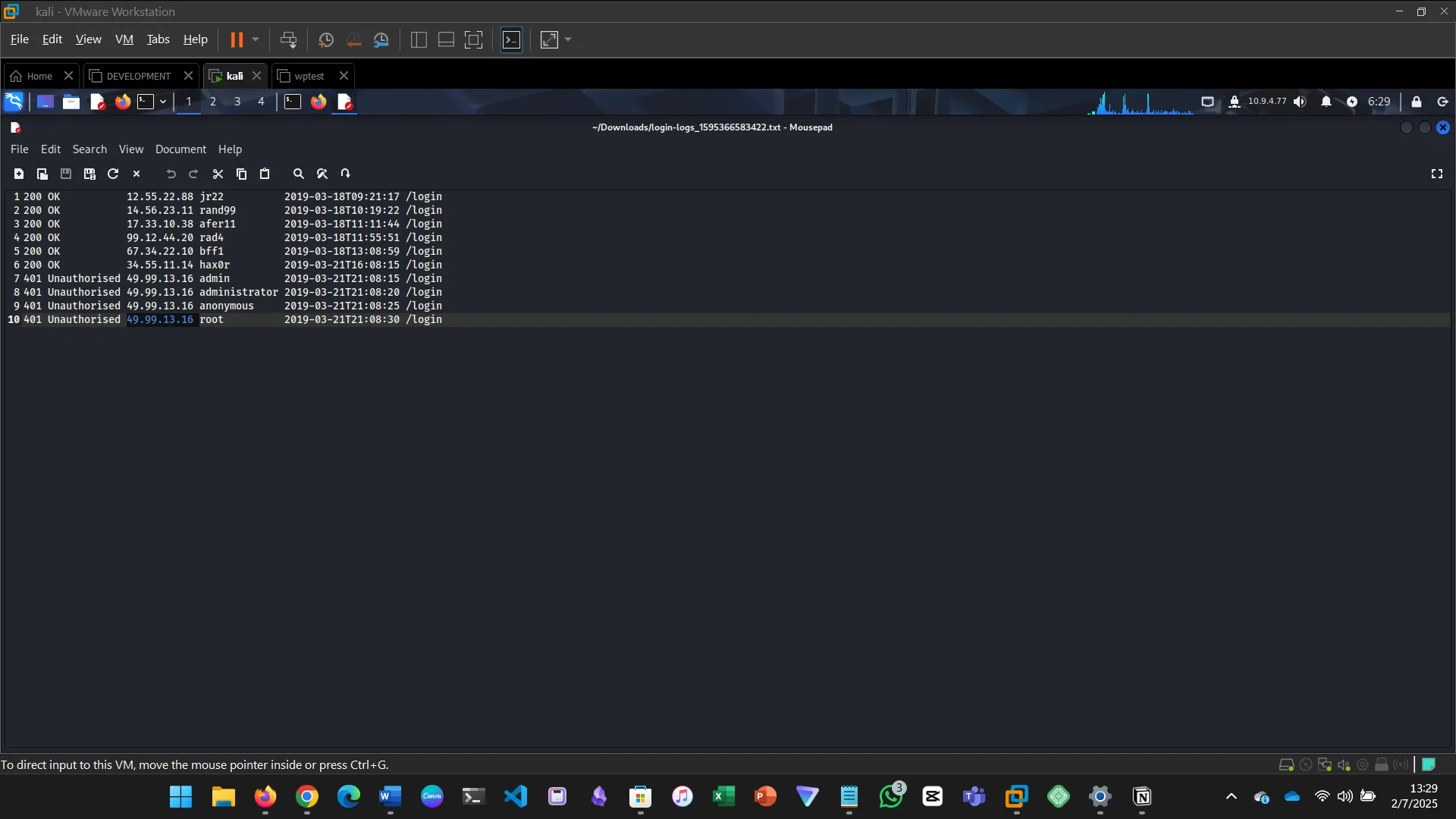
Task: Open the applications menu arrow in Kali panel
Action: [x=162, y=102]
